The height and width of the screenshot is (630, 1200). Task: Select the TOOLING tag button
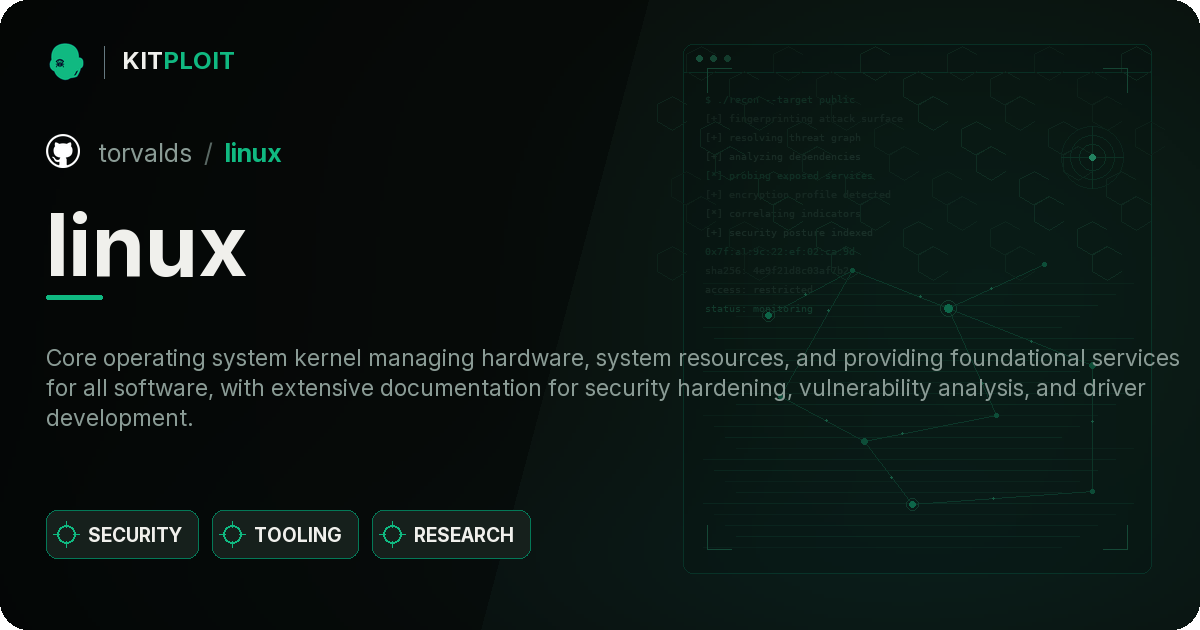click(285, 535)
